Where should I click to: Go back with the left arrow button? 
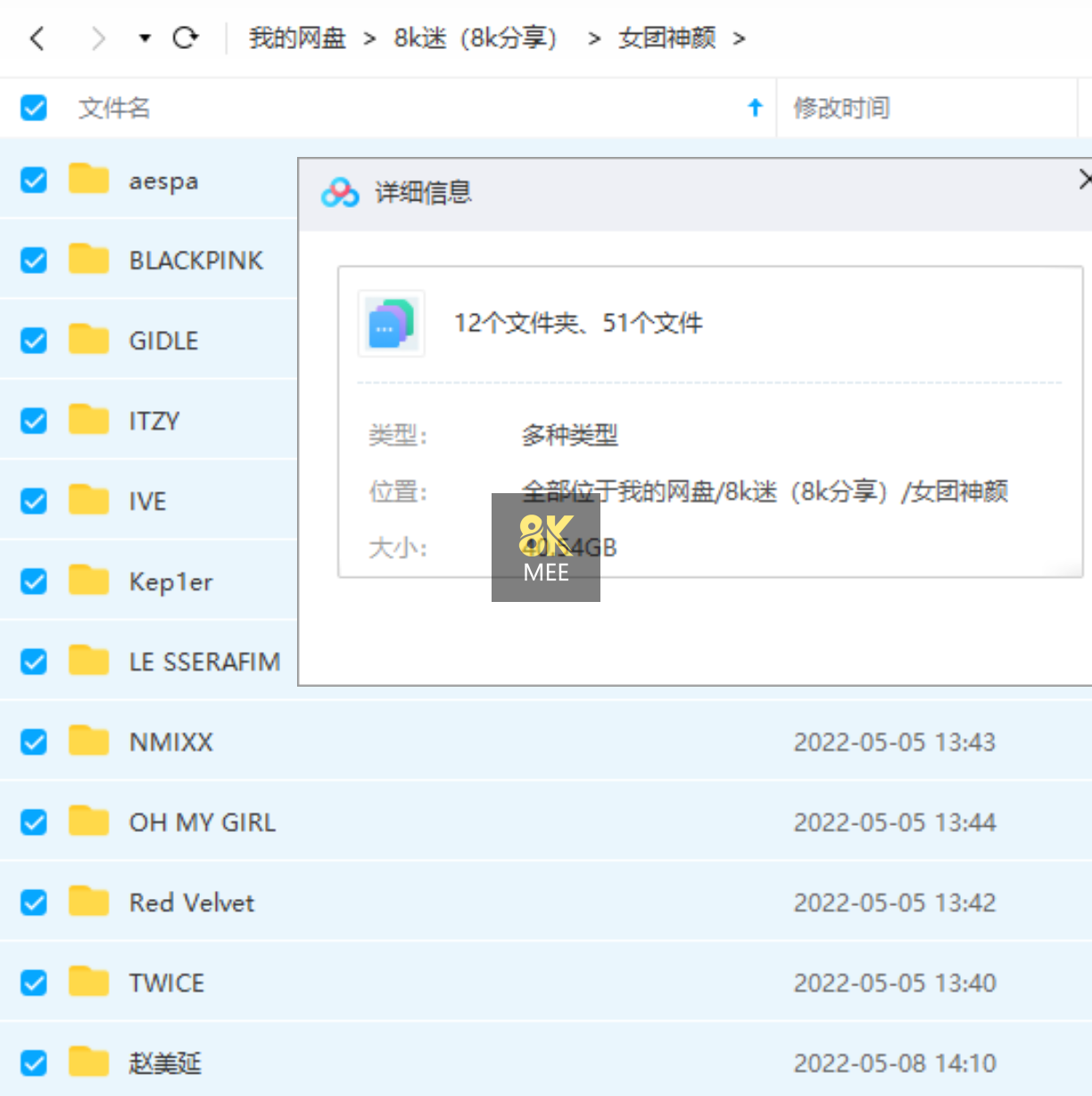click(x=37, y=38)
